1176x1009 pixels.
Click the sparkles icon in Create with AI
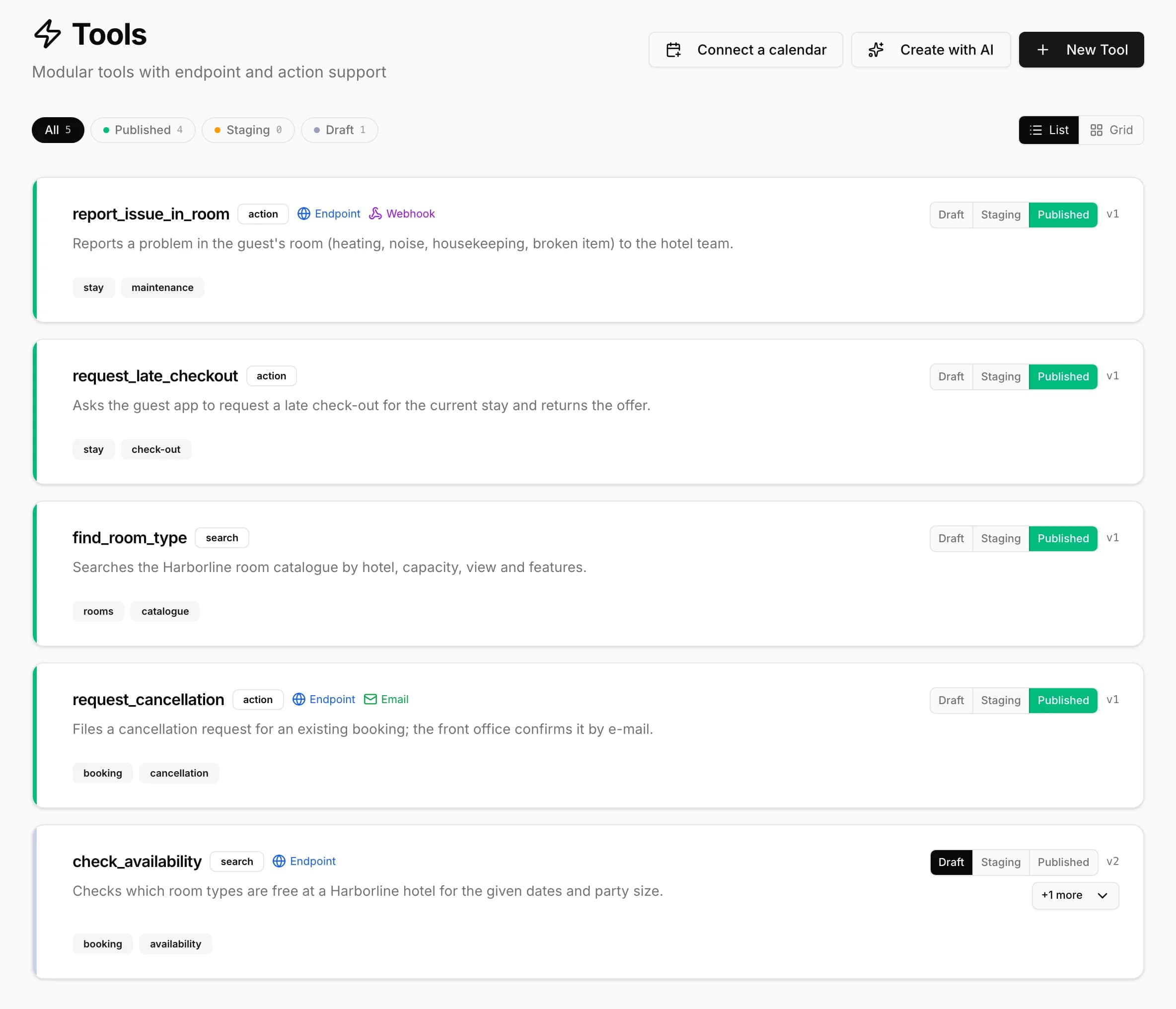coord(876,50)
